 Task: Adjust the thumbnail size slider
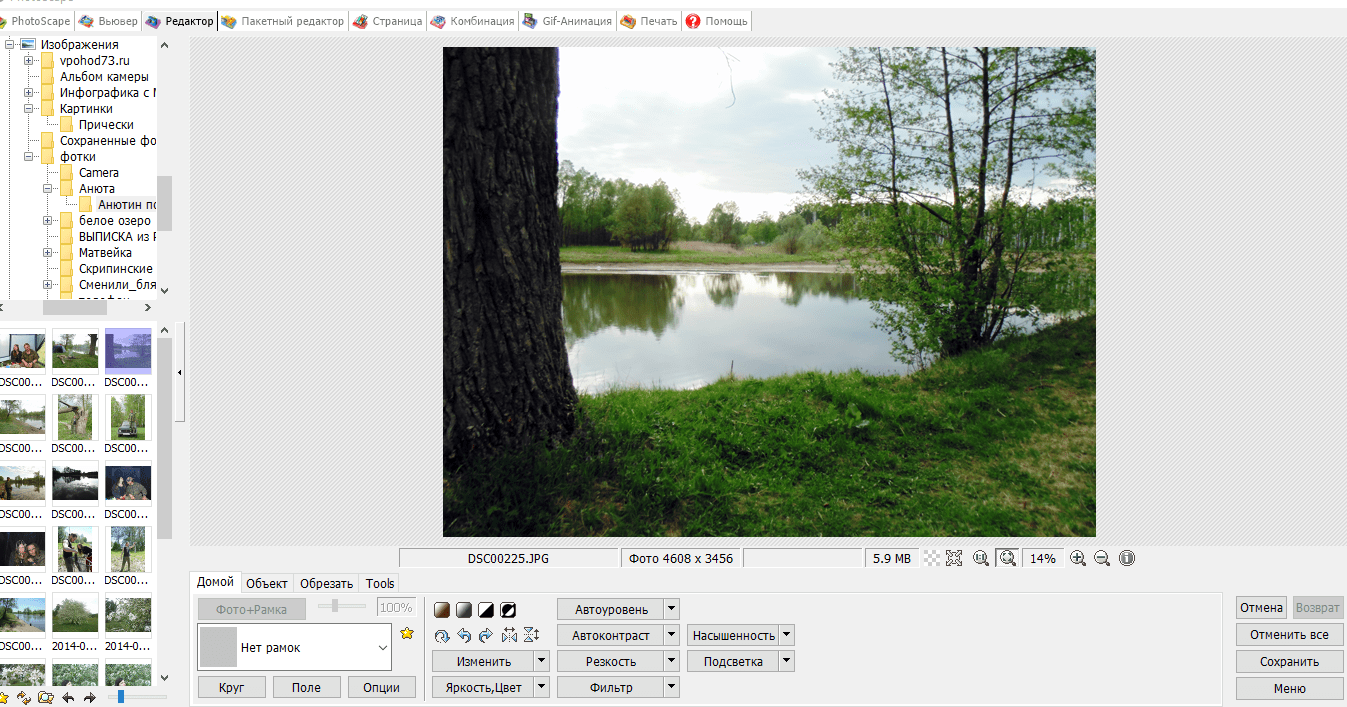[137, 696]
